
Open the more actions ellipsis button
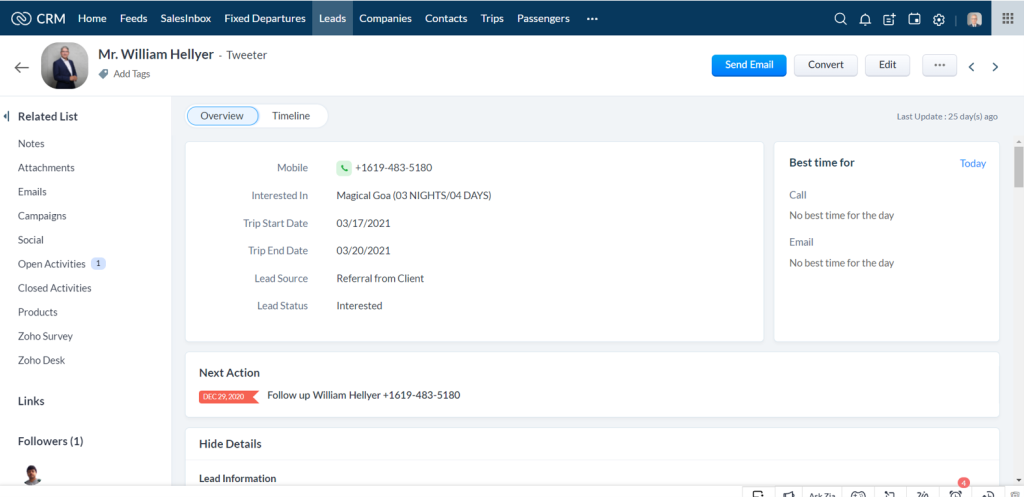pos(939,65)
